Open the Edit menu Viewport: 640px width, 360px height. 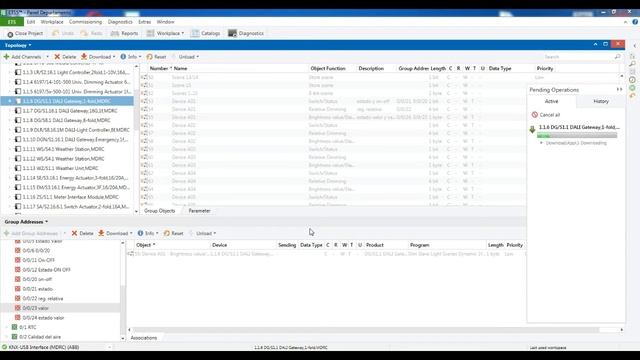(31, 22)
